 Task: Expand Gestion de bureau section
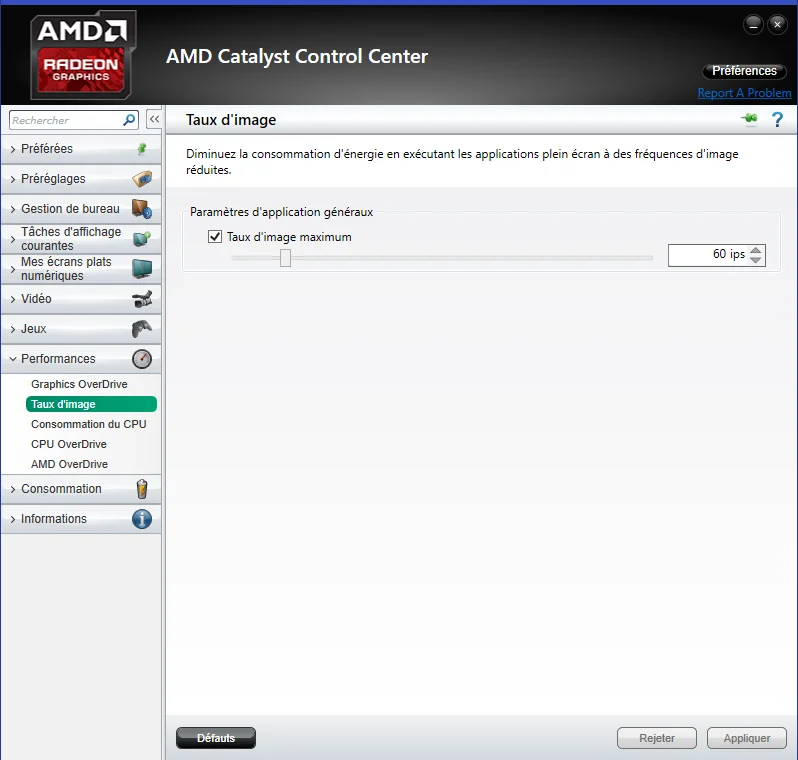[x=81, y=209]
